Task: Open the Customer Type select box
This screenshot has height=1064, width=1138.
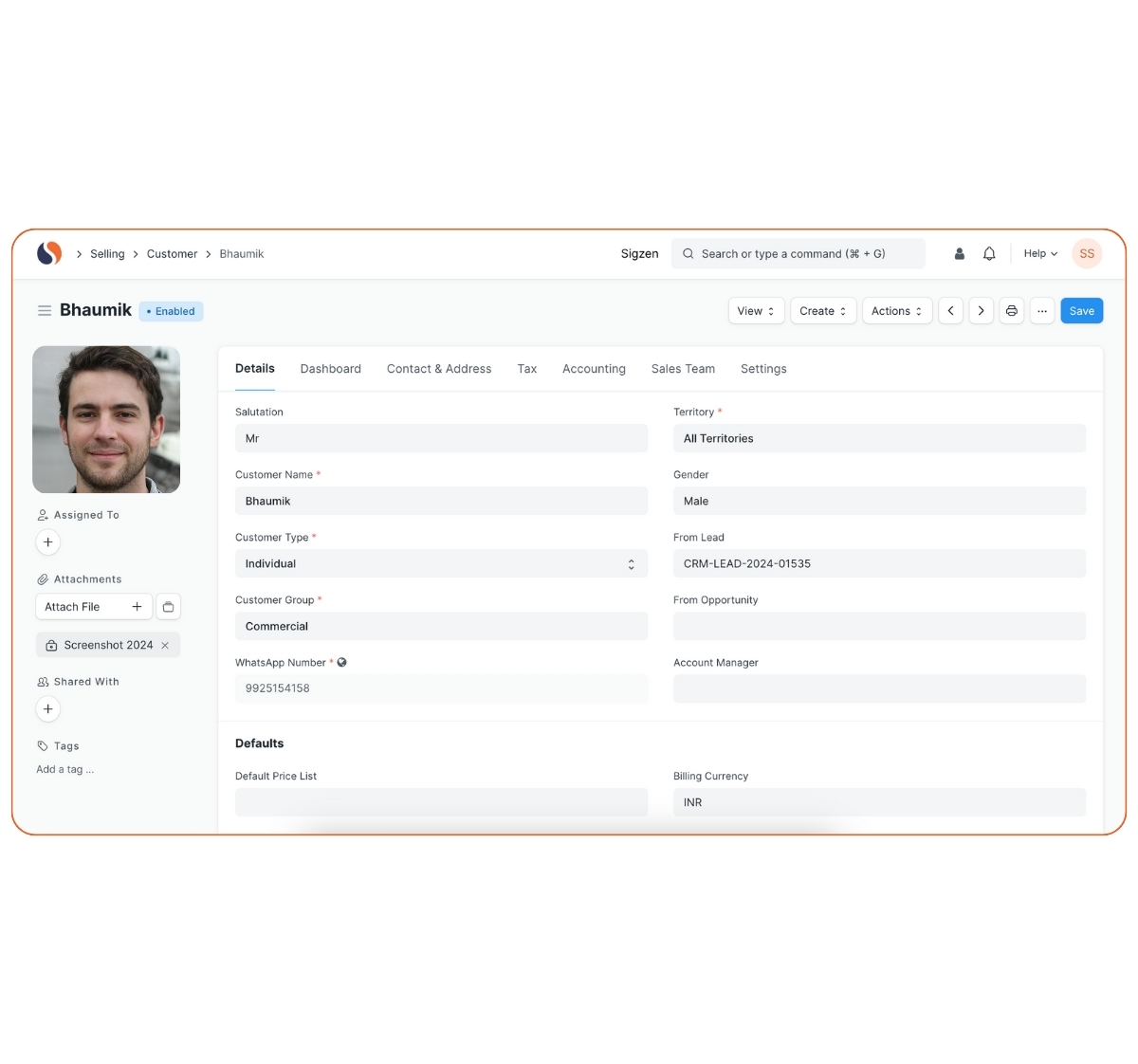Action: click(x=441, y=564)
